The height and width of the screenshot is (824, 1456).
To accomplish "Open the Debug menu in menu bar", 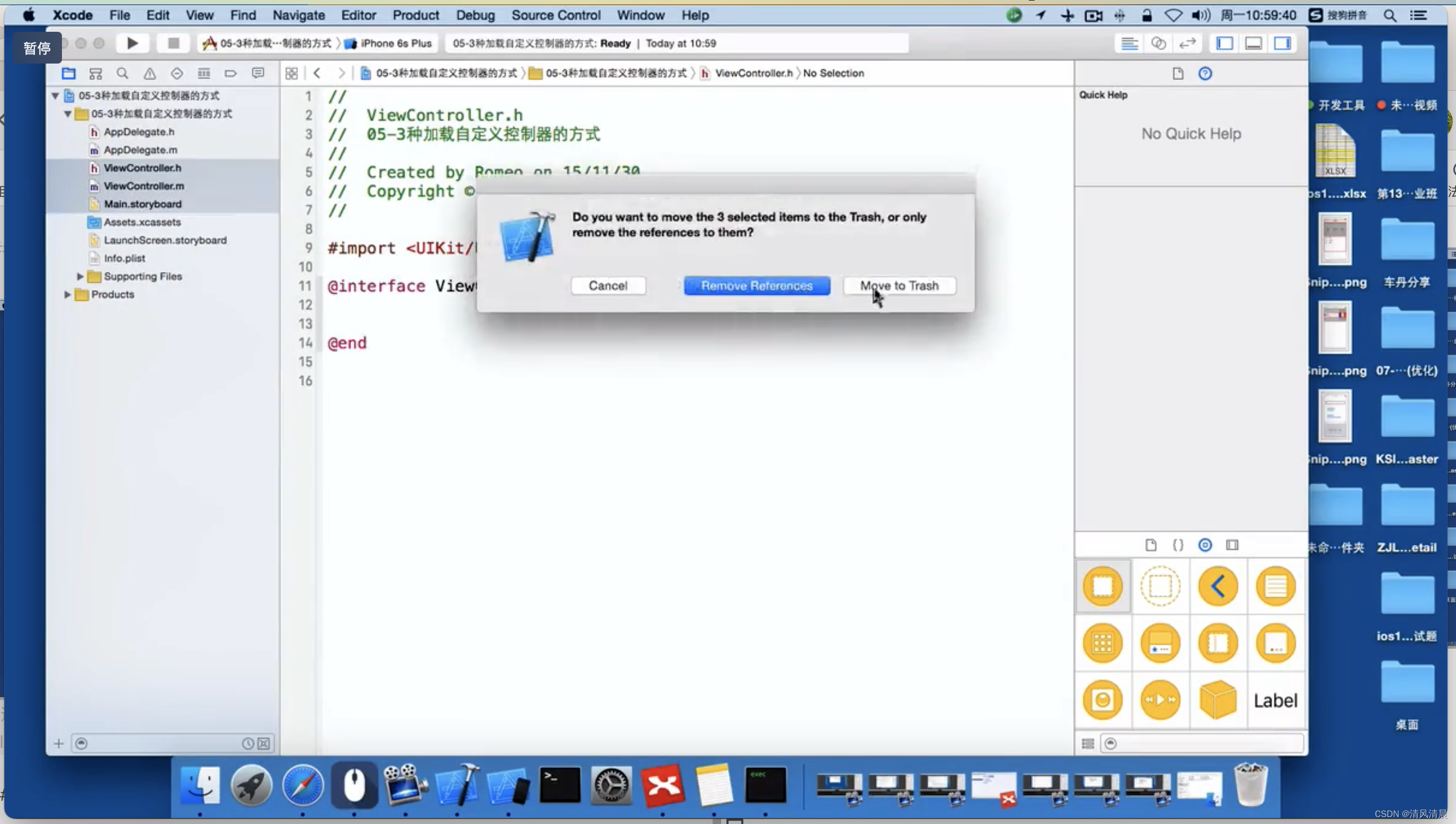I will point(476,15).
